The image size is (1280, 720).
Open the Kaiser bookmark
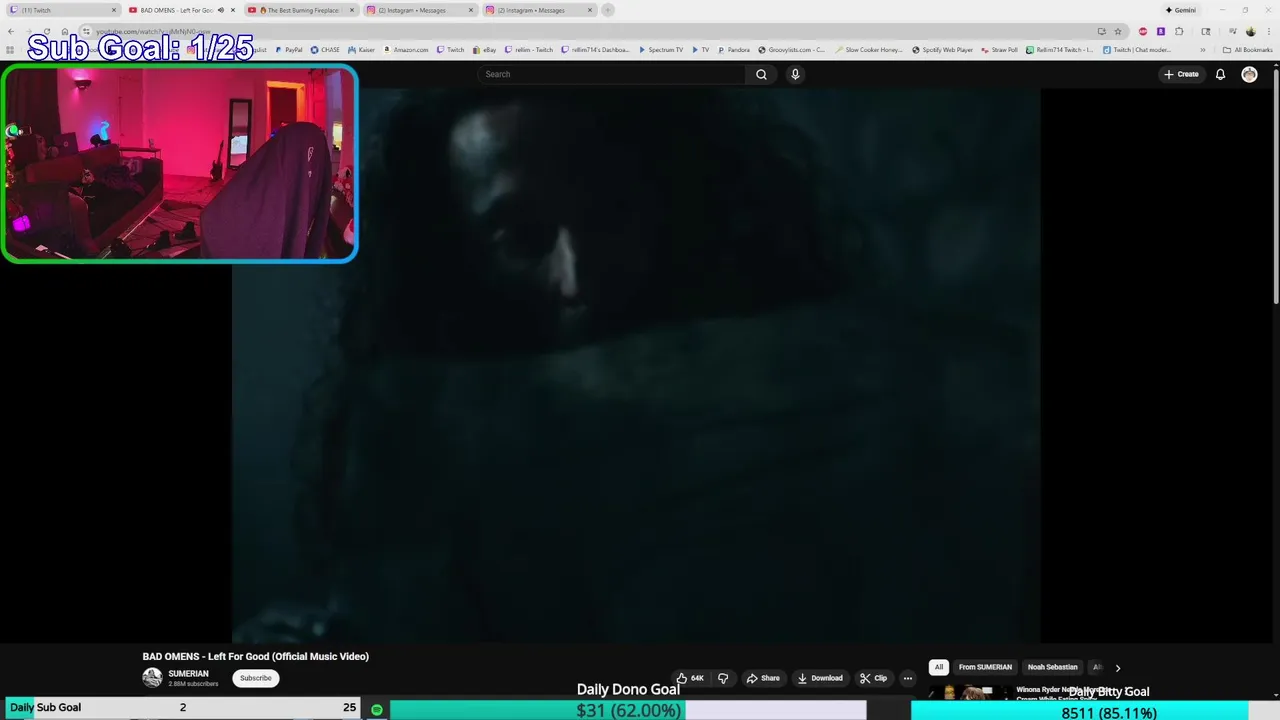click(x=362, y=50)
